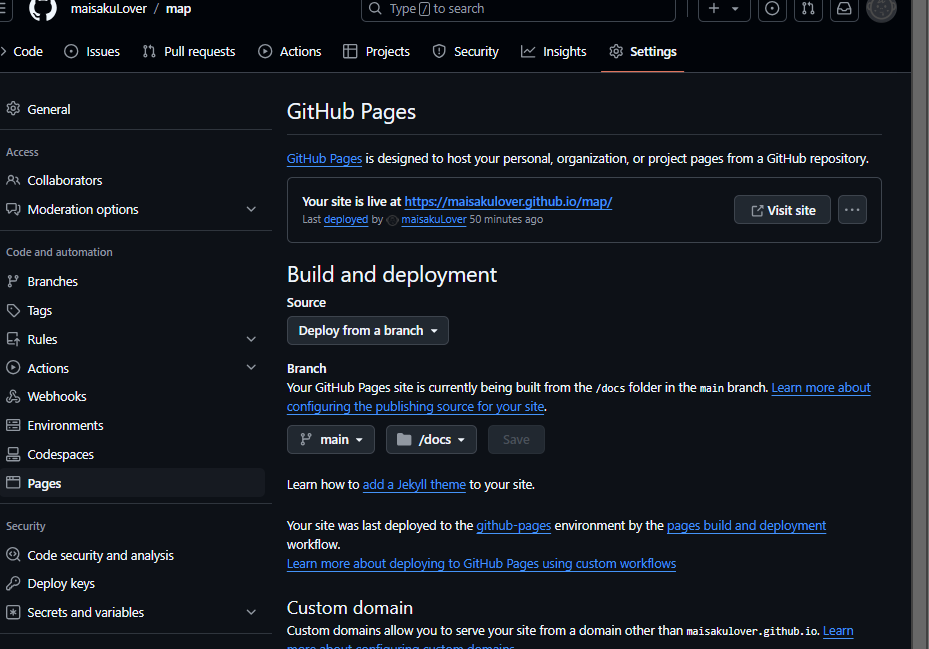
Task: Open the three-dots site options menu
Action: tap(852, 210)
